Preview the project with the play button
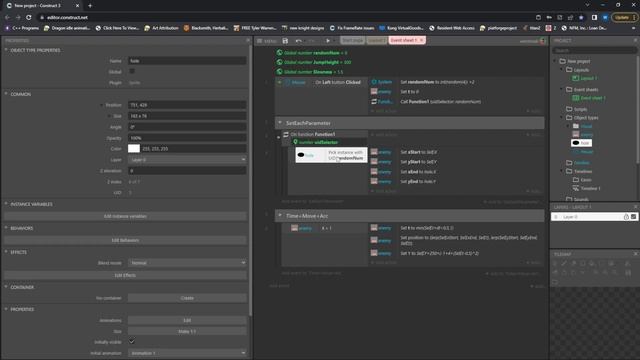 click(328, 41)
